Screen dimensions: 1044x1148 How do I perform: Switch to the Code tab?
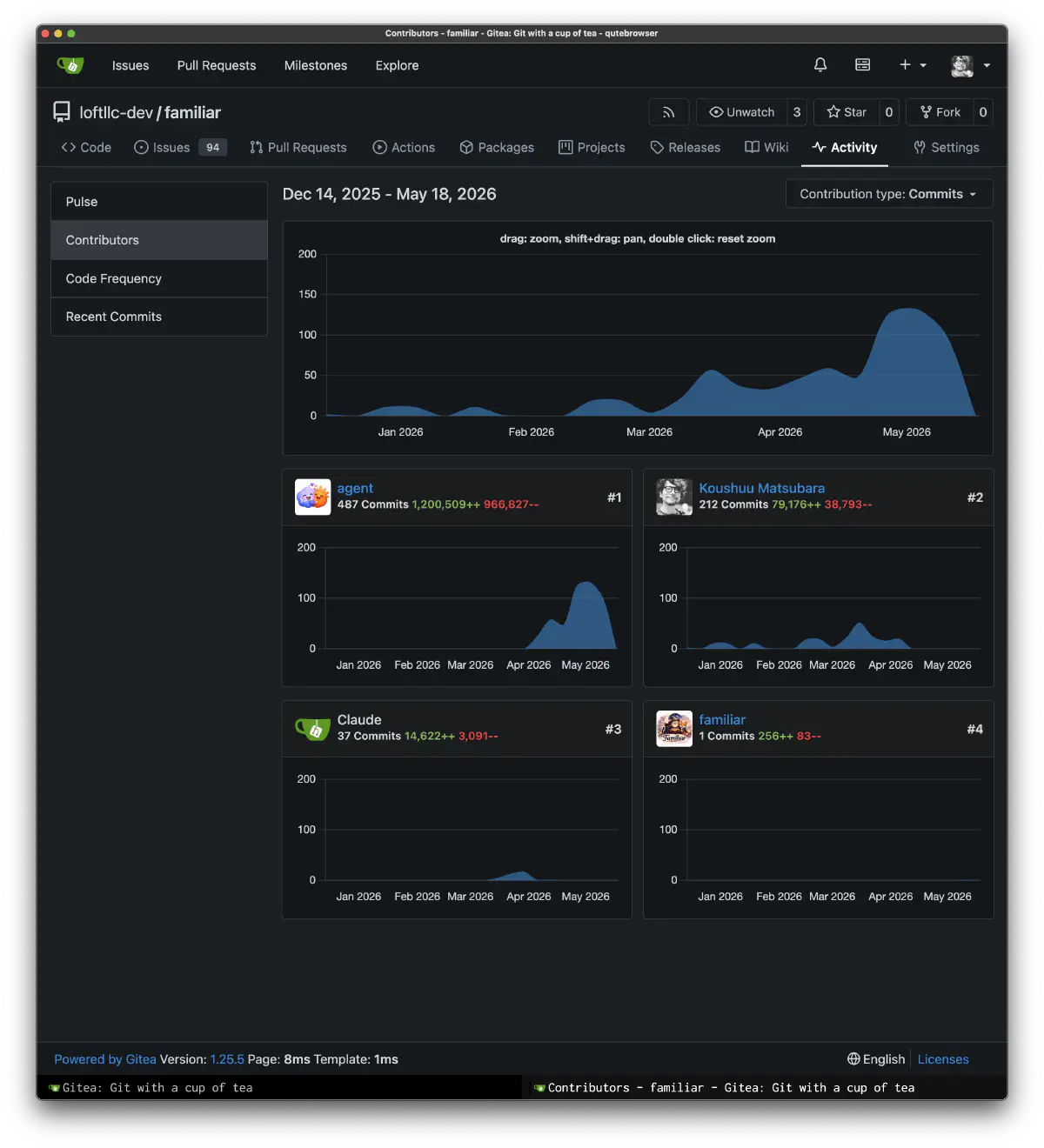pyautogui.click(x=86, y=148)
